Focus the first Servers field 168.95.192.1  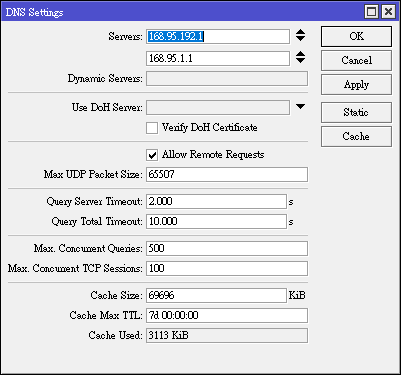[218, 36]
